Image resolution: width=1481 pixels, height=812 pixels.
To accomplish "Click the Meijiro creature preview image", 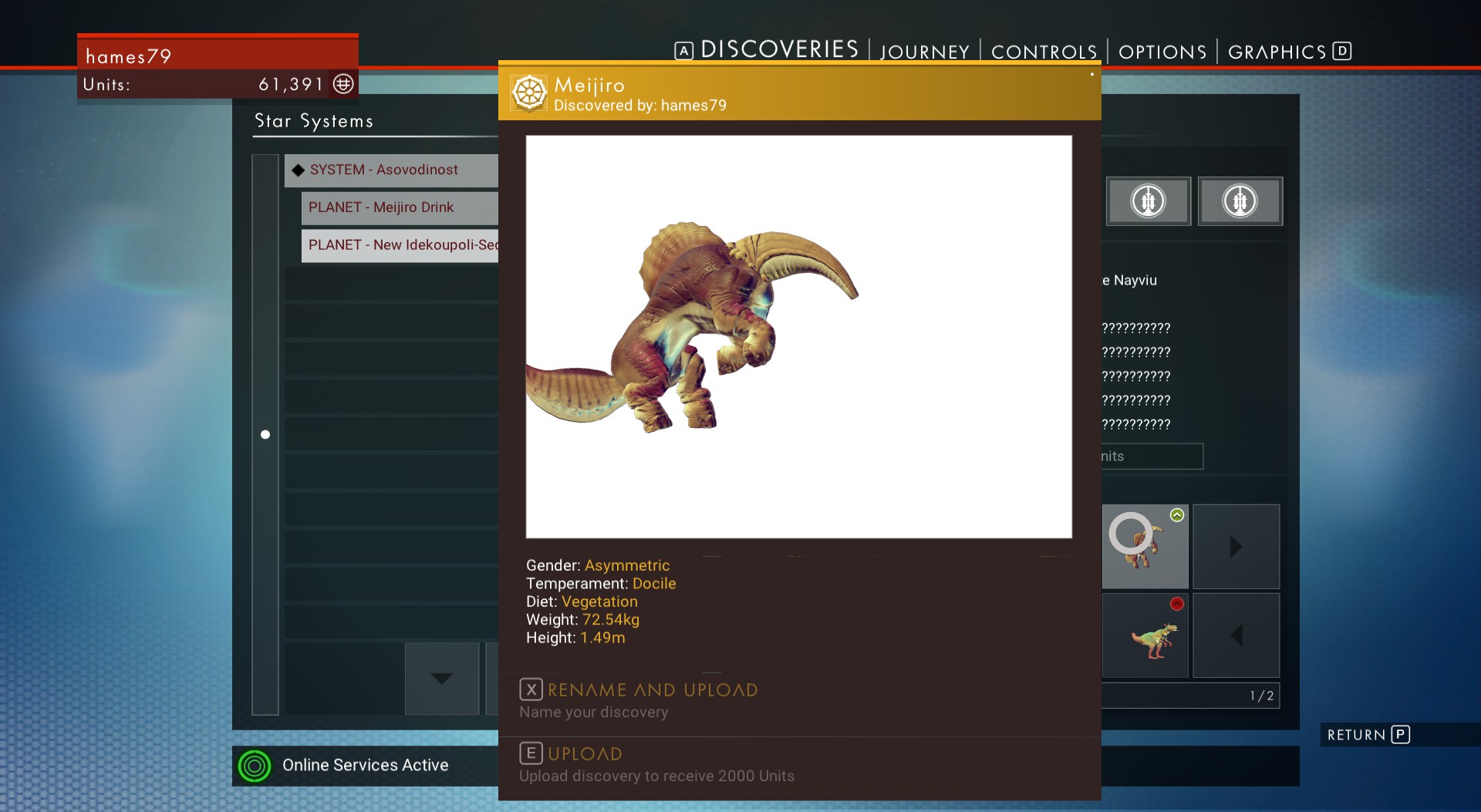I will (x=798, y=337).
